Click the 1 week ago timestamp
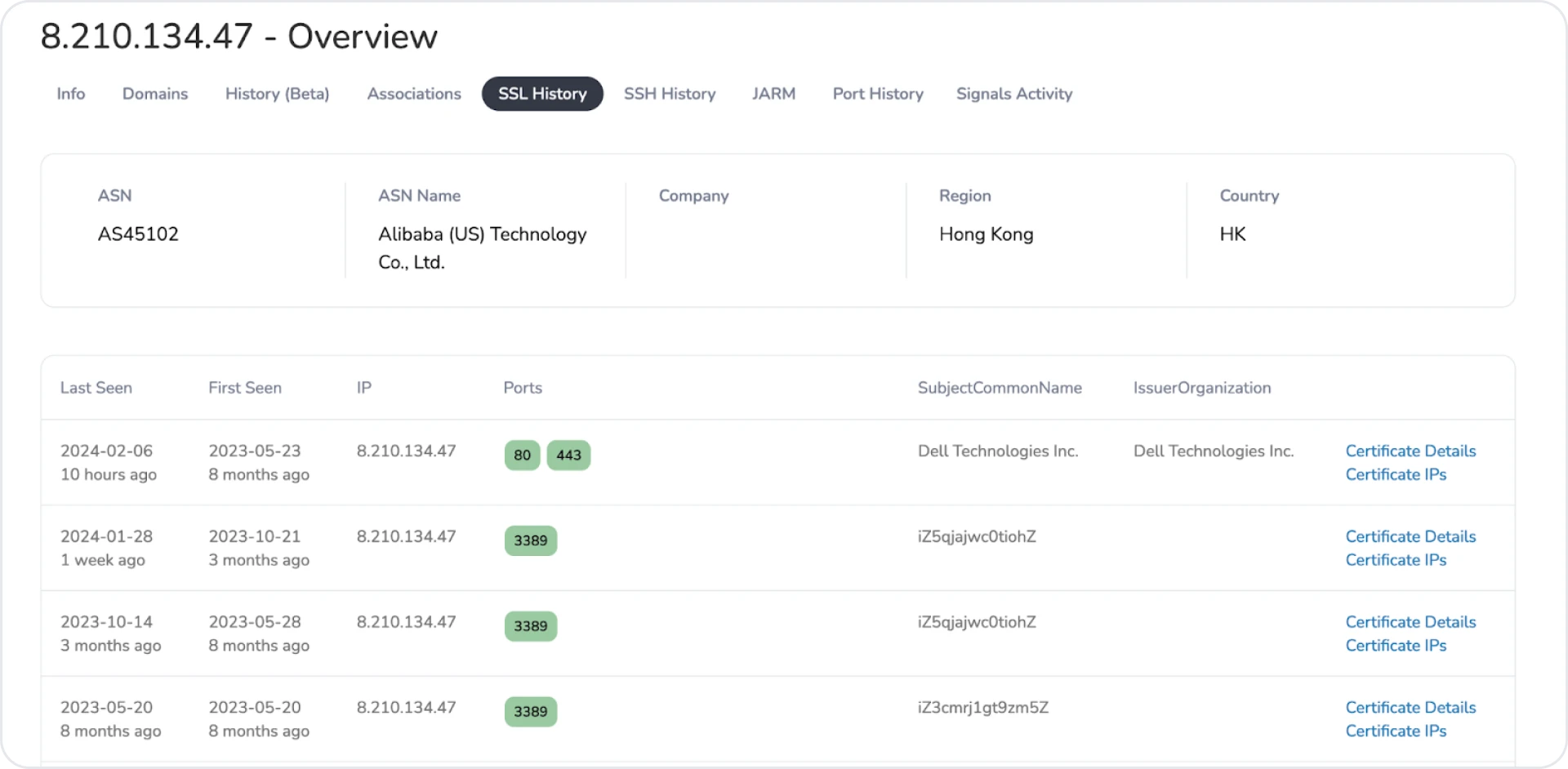The width and height of the screenshot is (1568, 769). pyautogui.click(x=103, y=560)
